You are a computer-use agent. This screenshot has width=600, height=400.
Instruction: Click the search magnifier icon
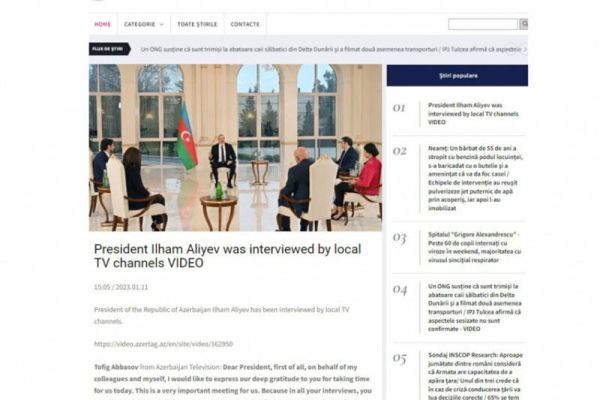point(523,24)
